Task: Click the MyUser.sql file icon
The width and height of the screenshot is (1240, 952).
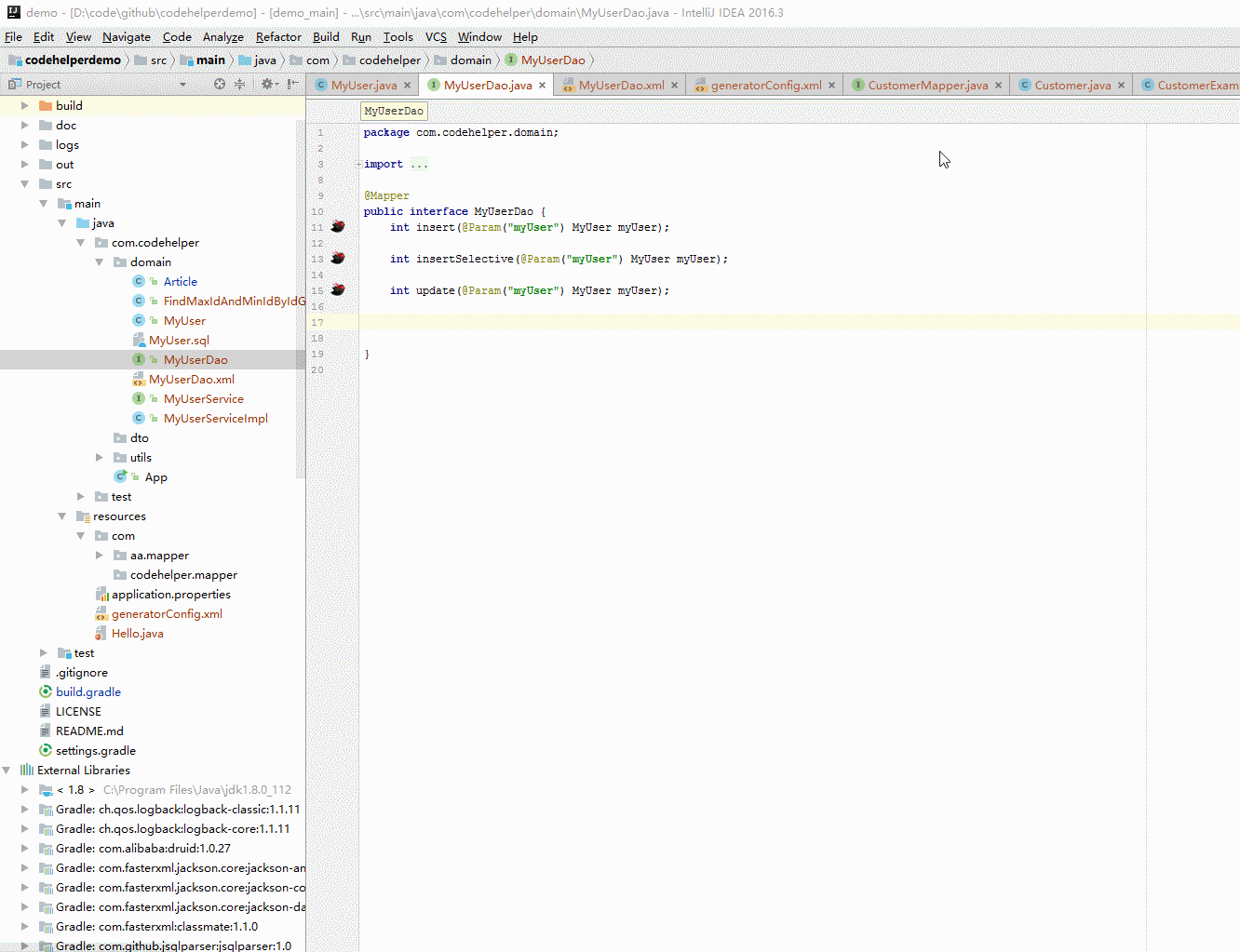Action: 139,340
